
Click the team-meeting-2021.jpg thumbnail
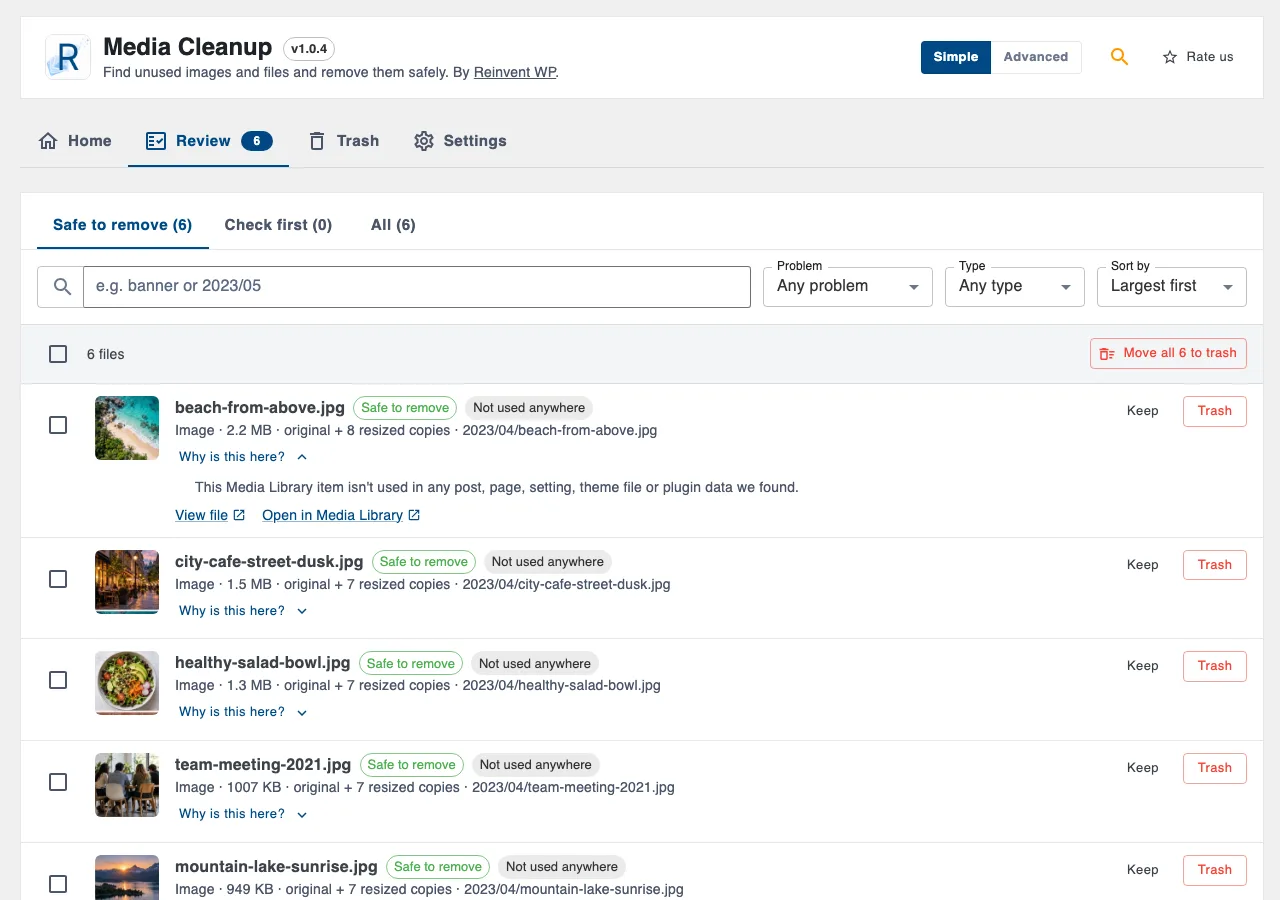tap(127, 785)
